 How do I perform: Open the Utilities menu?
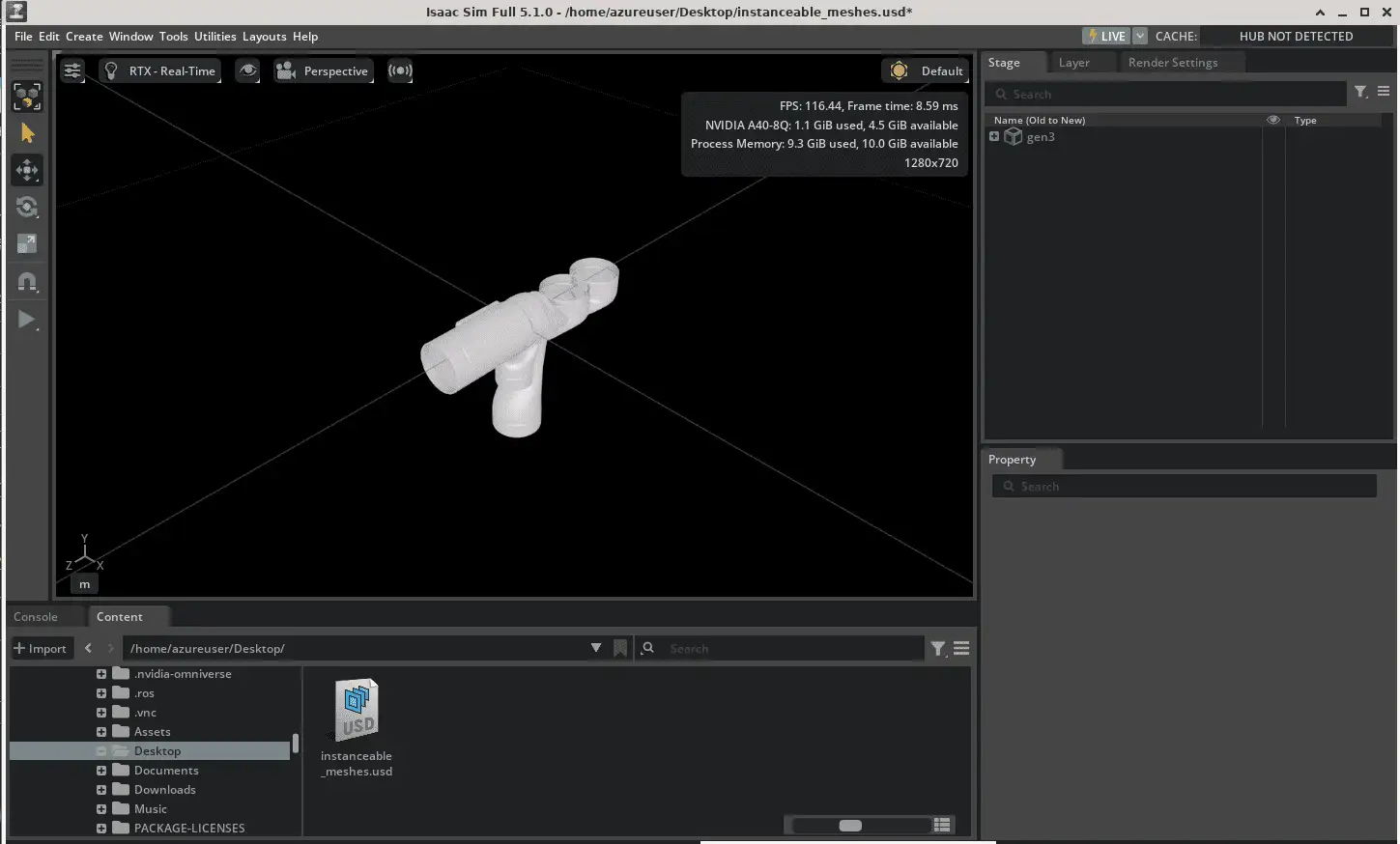click(x=214, y=36)
